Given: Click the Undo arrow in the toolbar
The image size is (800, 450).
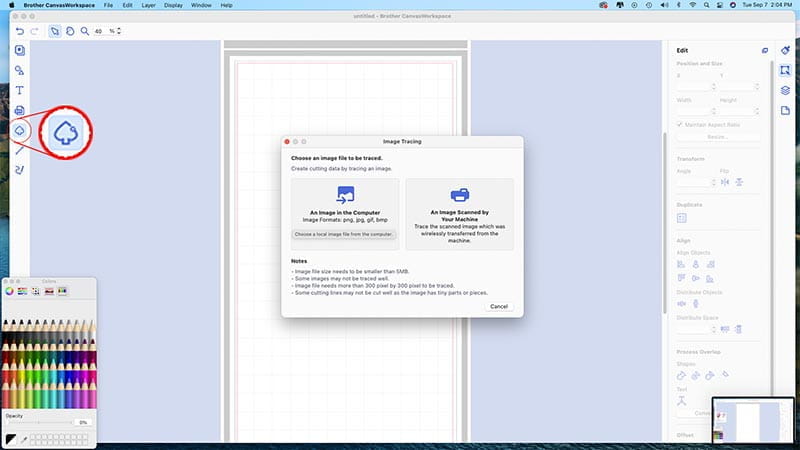Looking at the screenshot, I should [x=19, y=31].
